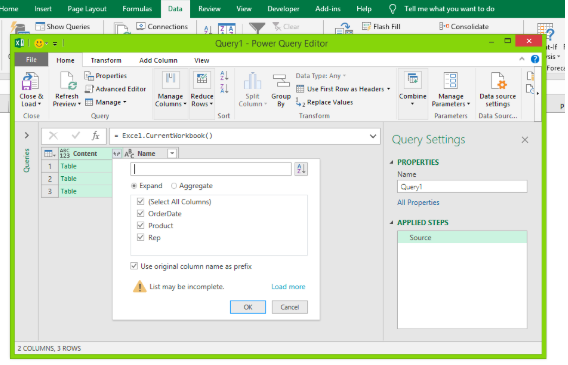Collapse the Power Query ribbon
568x365 pixels.
522,59
